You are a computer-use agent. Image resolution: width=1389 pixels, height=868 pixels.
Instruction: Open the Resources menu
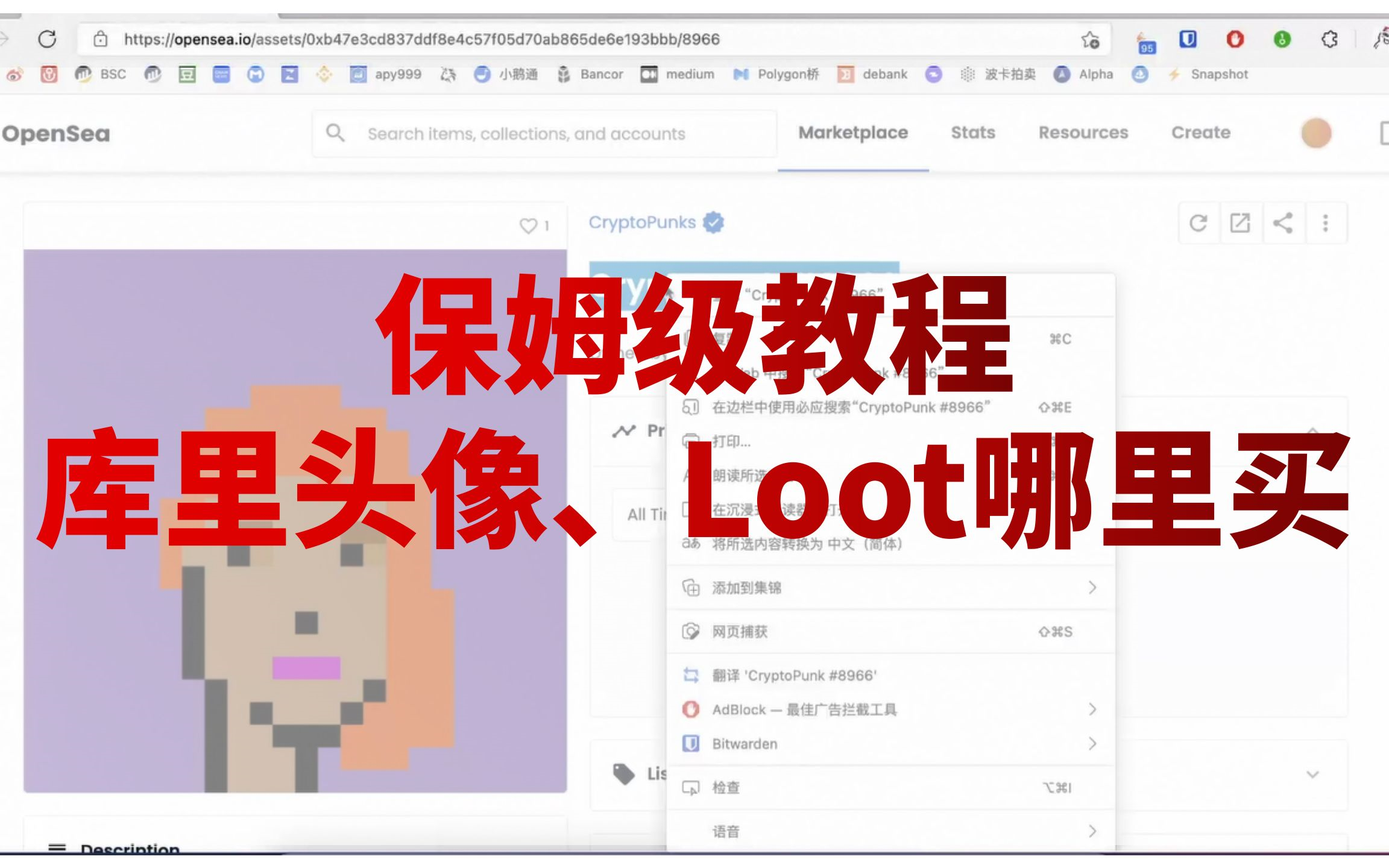point(1083,133)
